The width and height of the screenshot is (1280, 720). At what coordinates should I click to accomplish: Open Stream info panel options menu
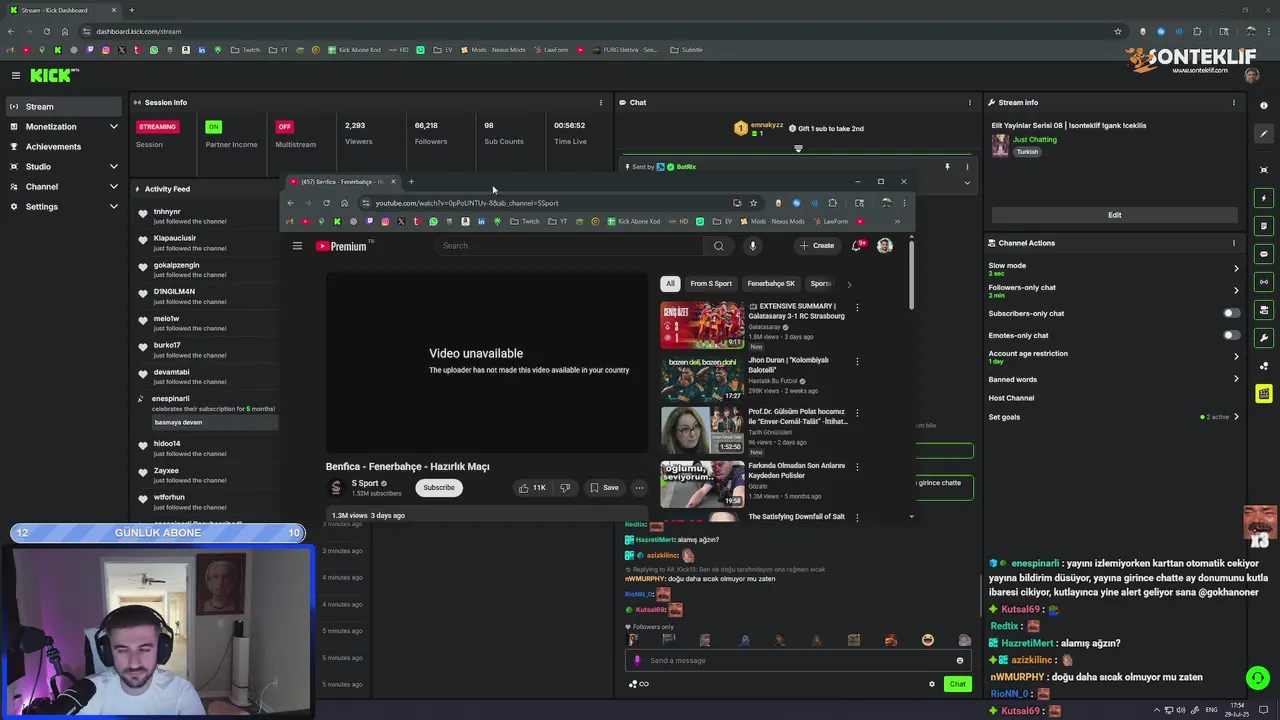coord(1234,102)
